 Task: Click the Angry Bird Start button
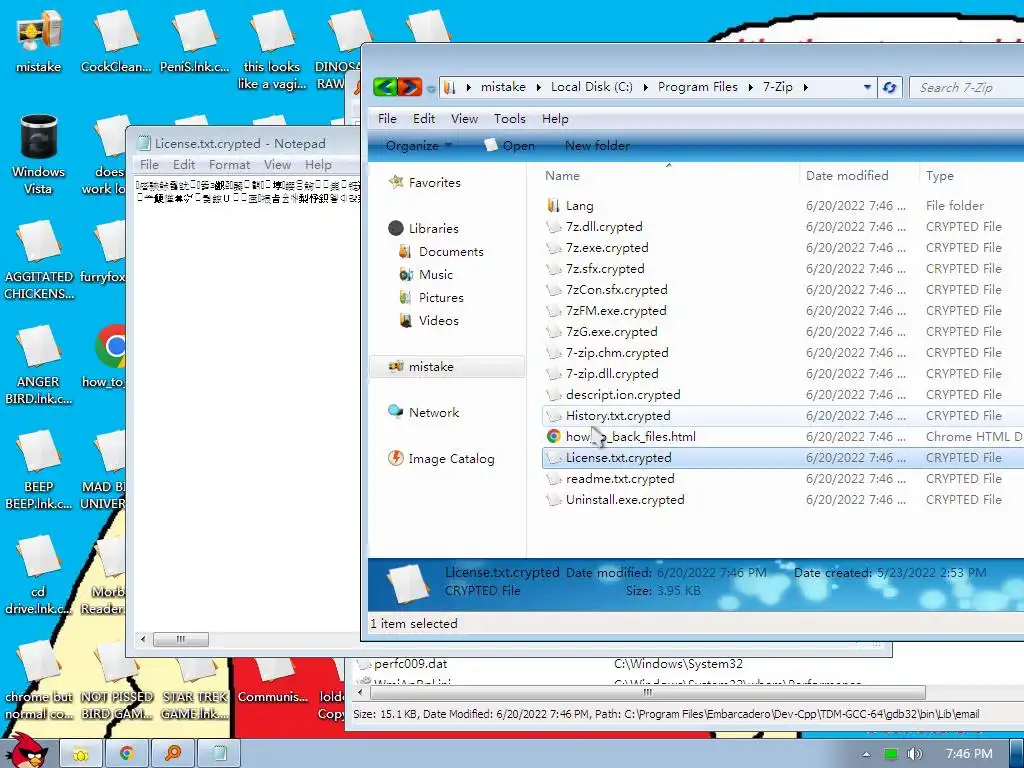coord(29,751)
